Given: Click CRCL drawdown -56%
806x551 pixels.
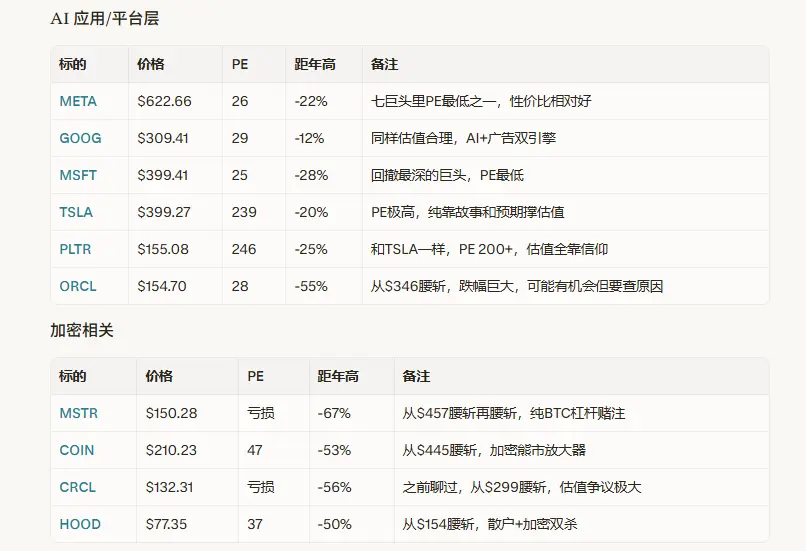Looking at the screenshot, I should coord(334,487).
